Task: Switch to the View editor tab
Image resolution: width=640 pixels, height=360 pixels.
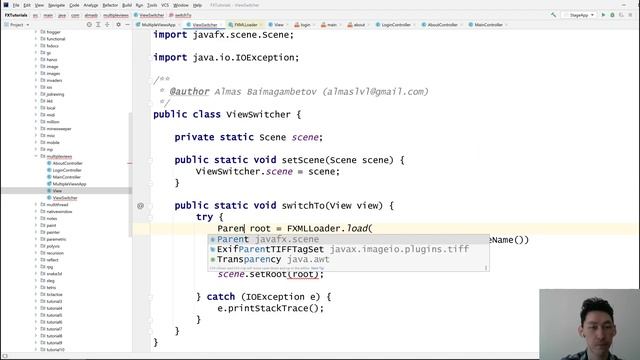Action: click(278, 25)
